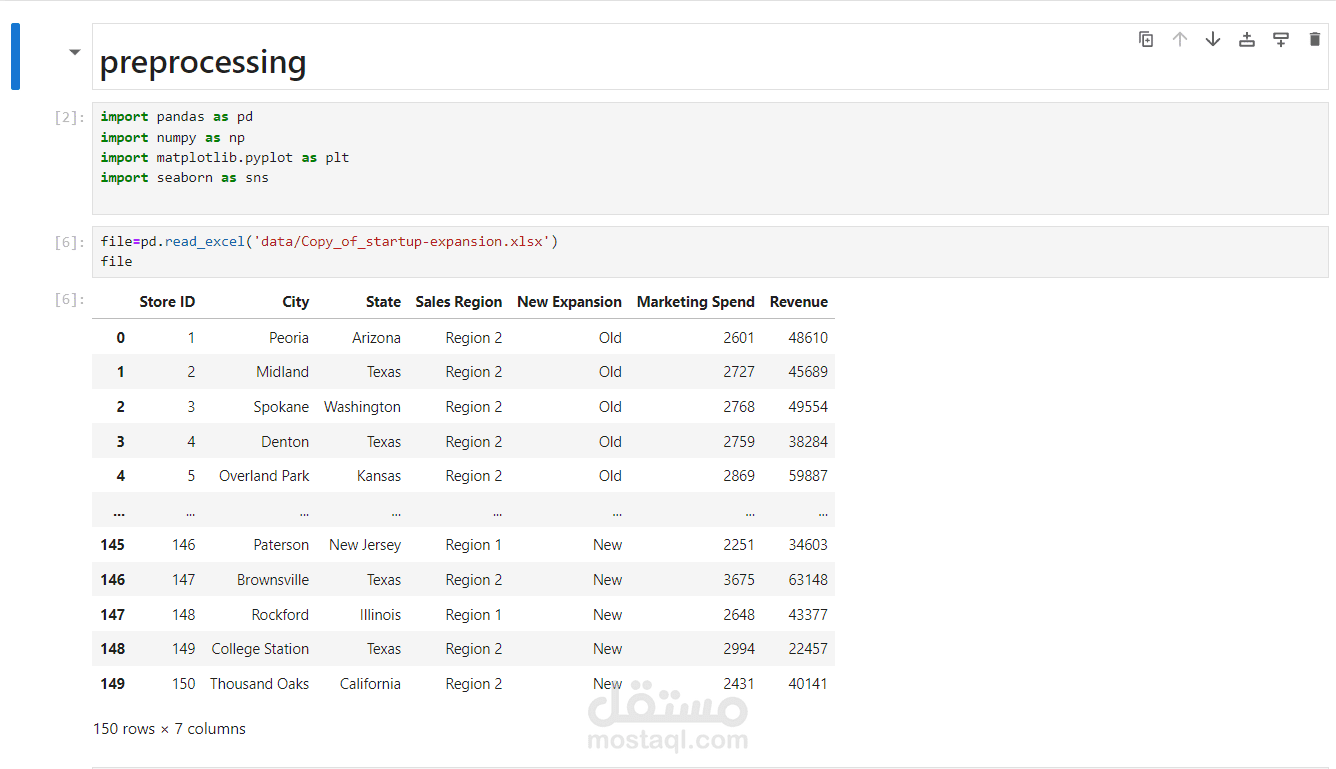1336x769 pixels.
Task: Select the Overland Park table cell
Action: click(264, 476)
